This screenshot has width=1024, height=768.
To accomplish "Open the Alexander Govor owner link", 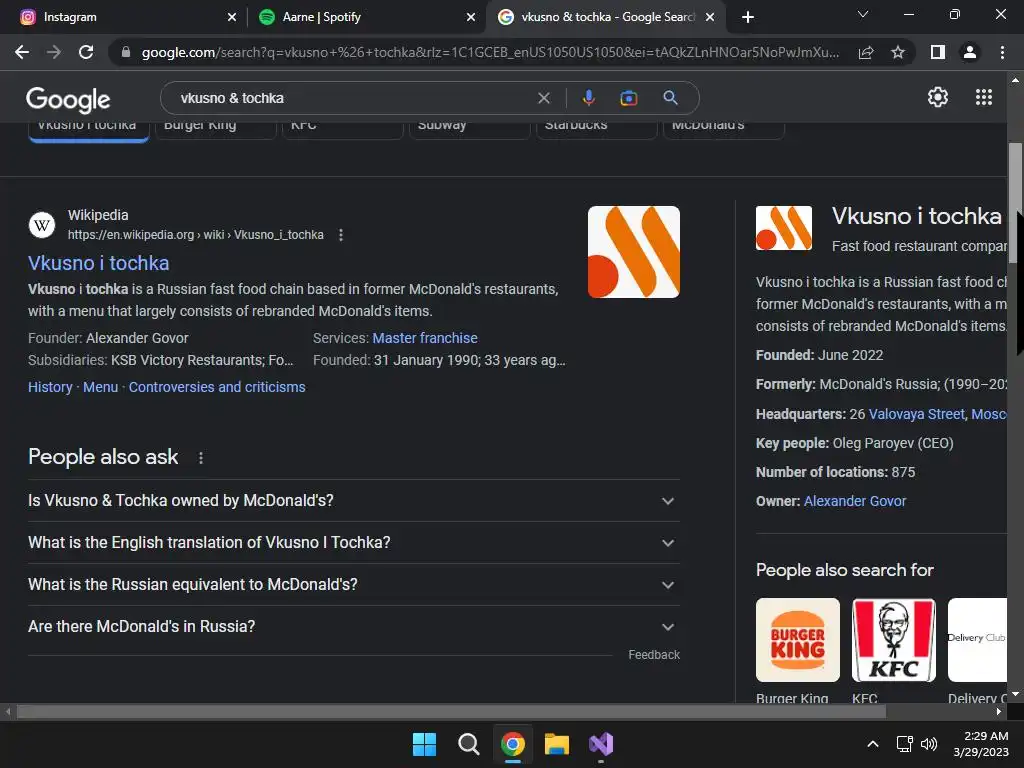I will 855,501.
